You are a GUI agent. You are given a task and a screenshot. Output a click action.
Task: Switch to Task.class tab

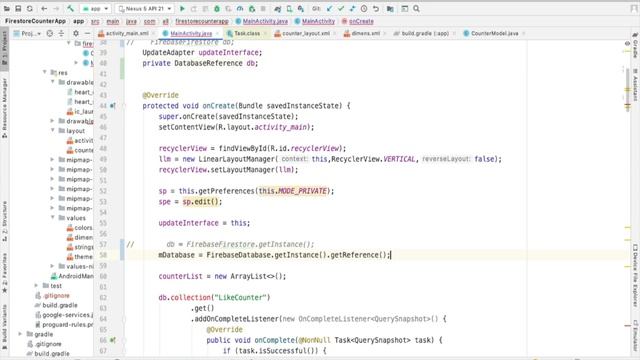[247, 33]
